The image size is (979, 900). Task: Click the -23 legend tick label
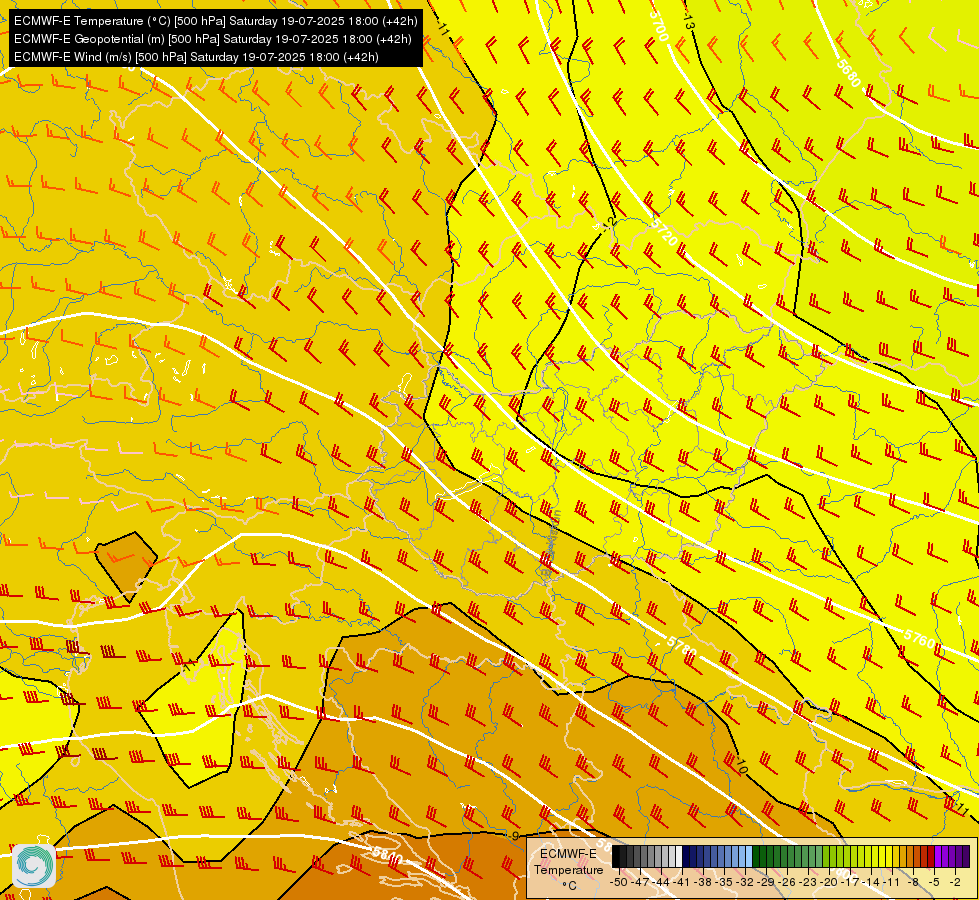[x=809, y=882]
